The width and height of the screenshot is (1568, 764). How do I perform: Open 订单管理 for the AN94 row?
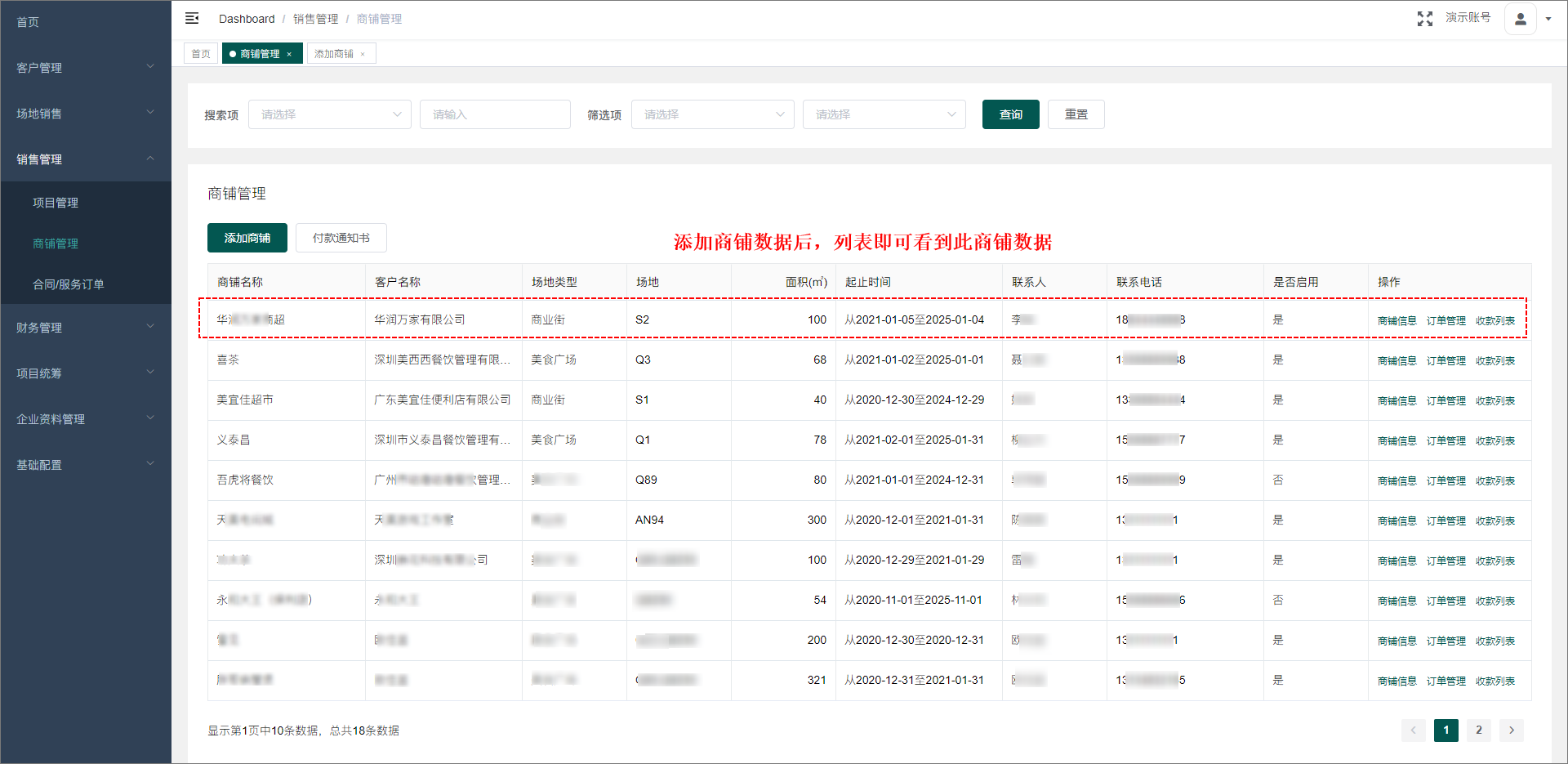tap(1446, 521)
